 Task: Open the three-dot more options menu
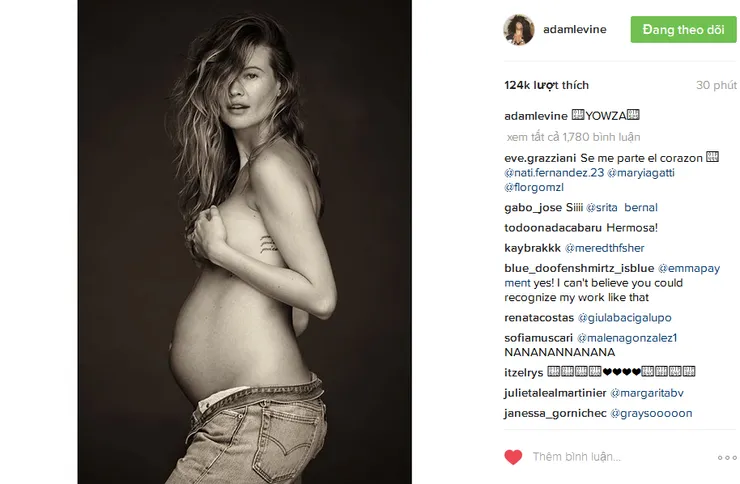[x=727, y=458]
